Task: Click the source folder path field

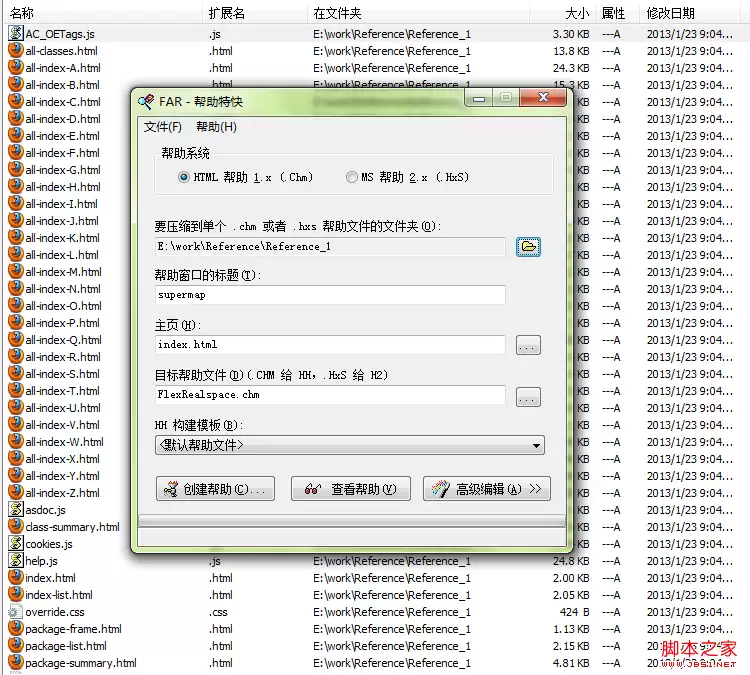Action: [330, 246]
